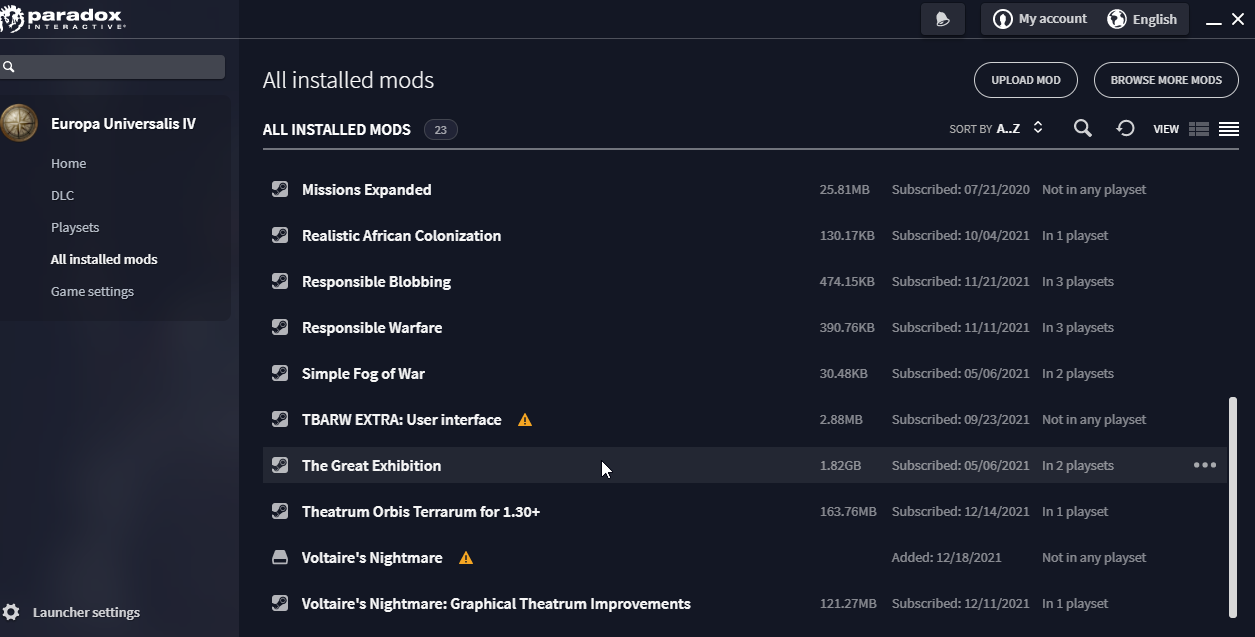
Task: Click the 121.27MB size value
Action: point(848,603)
